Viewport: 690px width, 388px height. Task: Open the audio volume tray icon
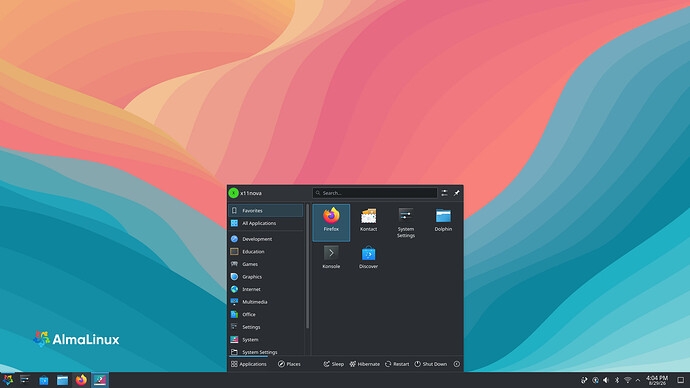pos(606,380)
